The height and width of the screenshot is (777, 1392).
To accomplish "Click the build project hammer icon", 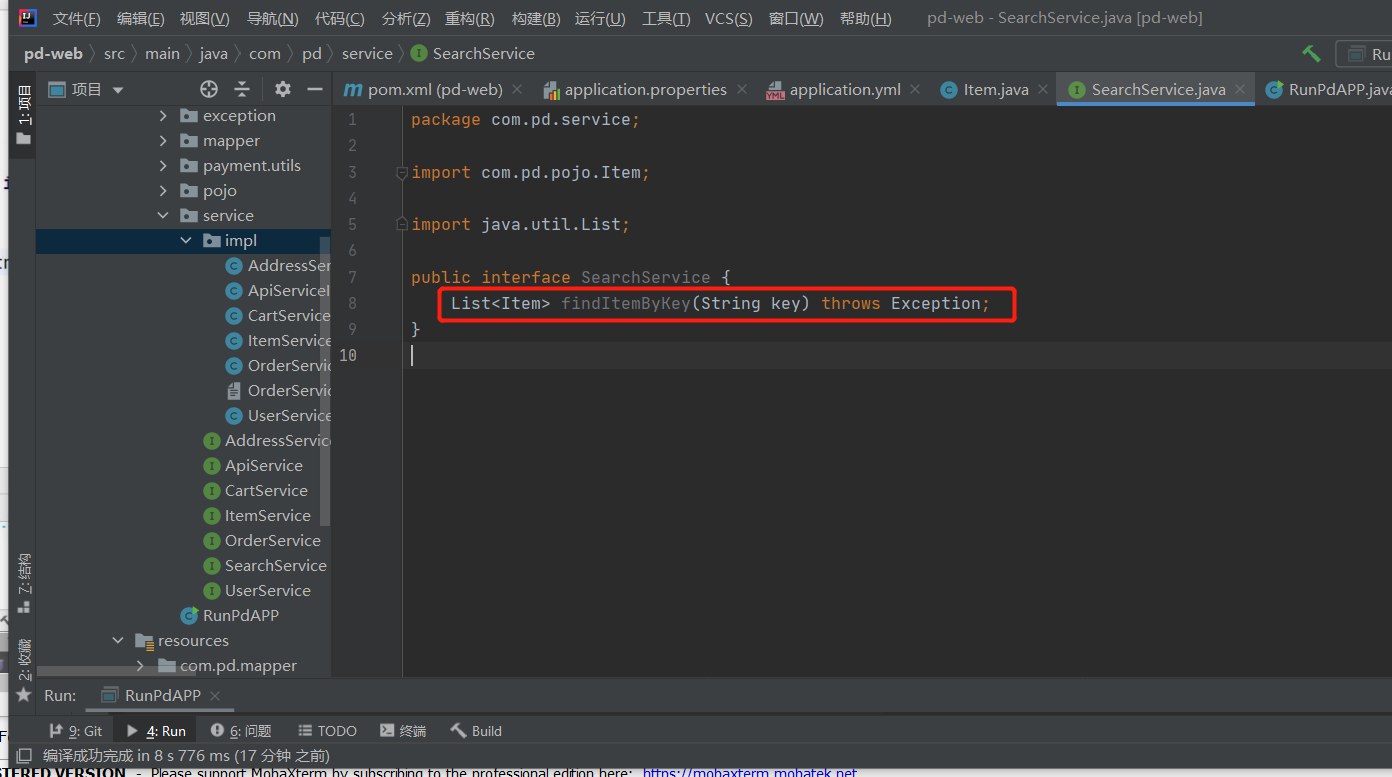I will coord(1311,53).
